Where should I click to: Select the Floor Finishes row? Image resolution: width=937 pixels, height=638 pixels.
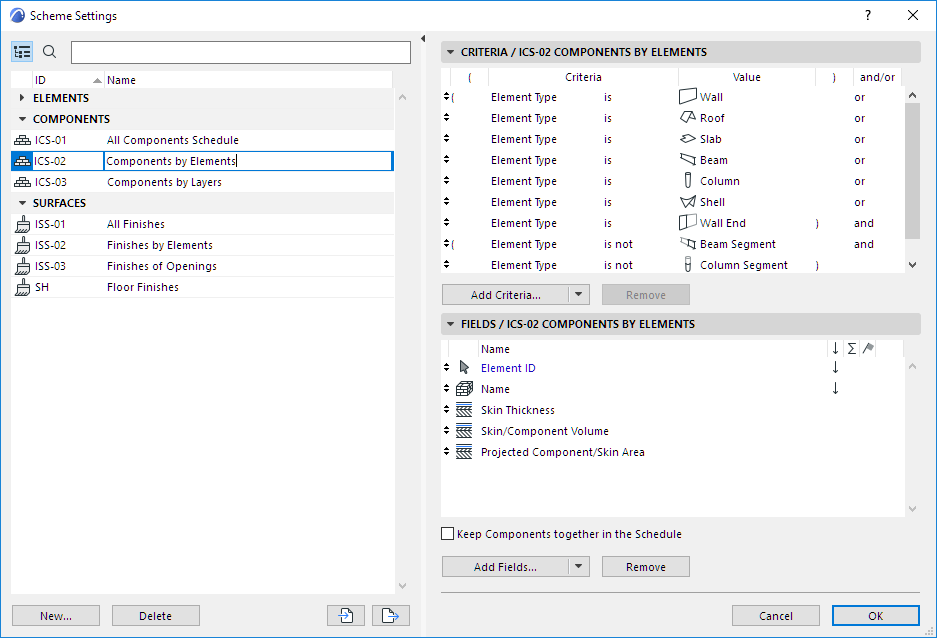[202, 287]
